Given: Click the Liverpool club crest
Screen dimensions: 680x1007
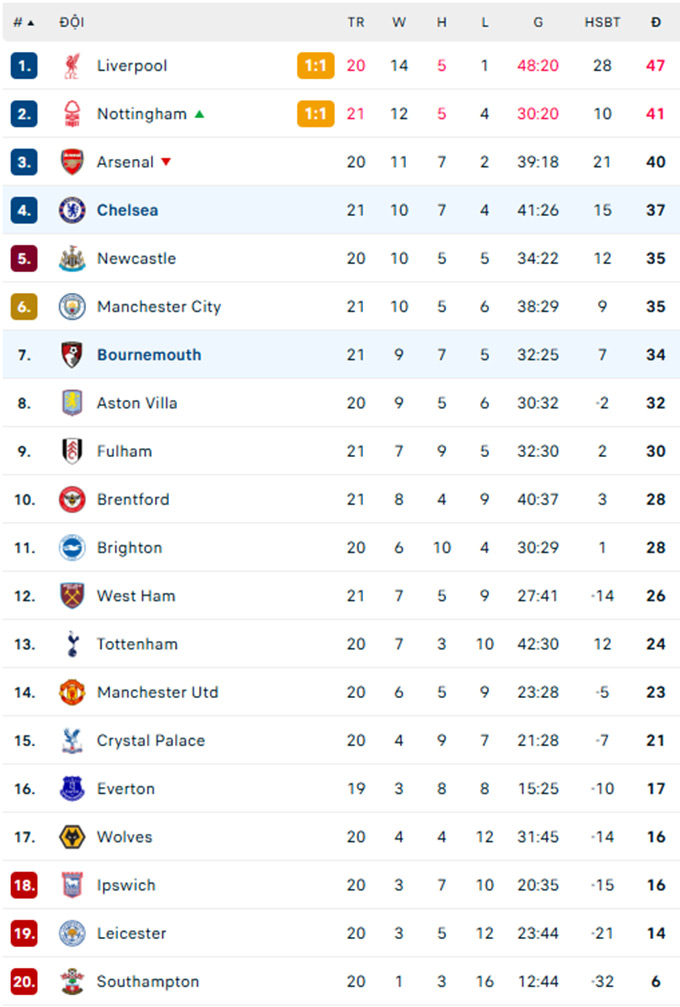Looking at the screenshot, I should pos(72,66).
